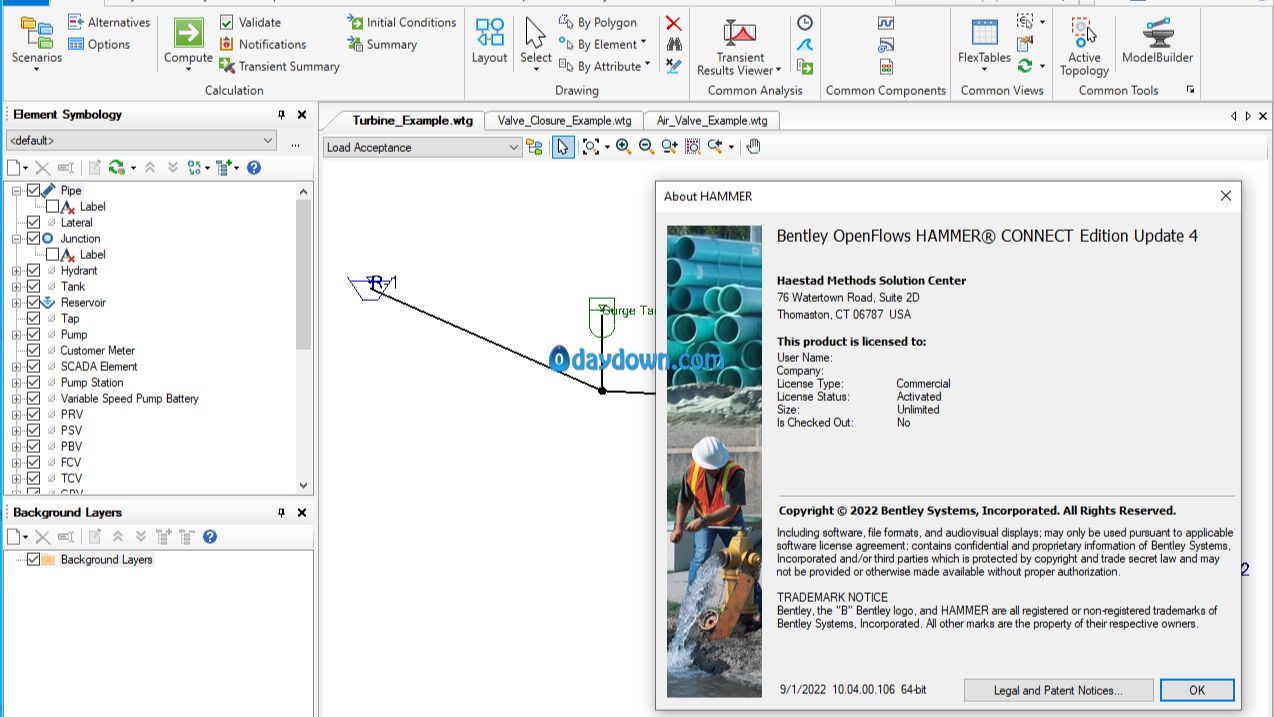Image resolution: width=1274 pixels, height=717 pixels.
Task: Switch to the Air_Valve_Example.wtg tab
Action: coord(712,120)
